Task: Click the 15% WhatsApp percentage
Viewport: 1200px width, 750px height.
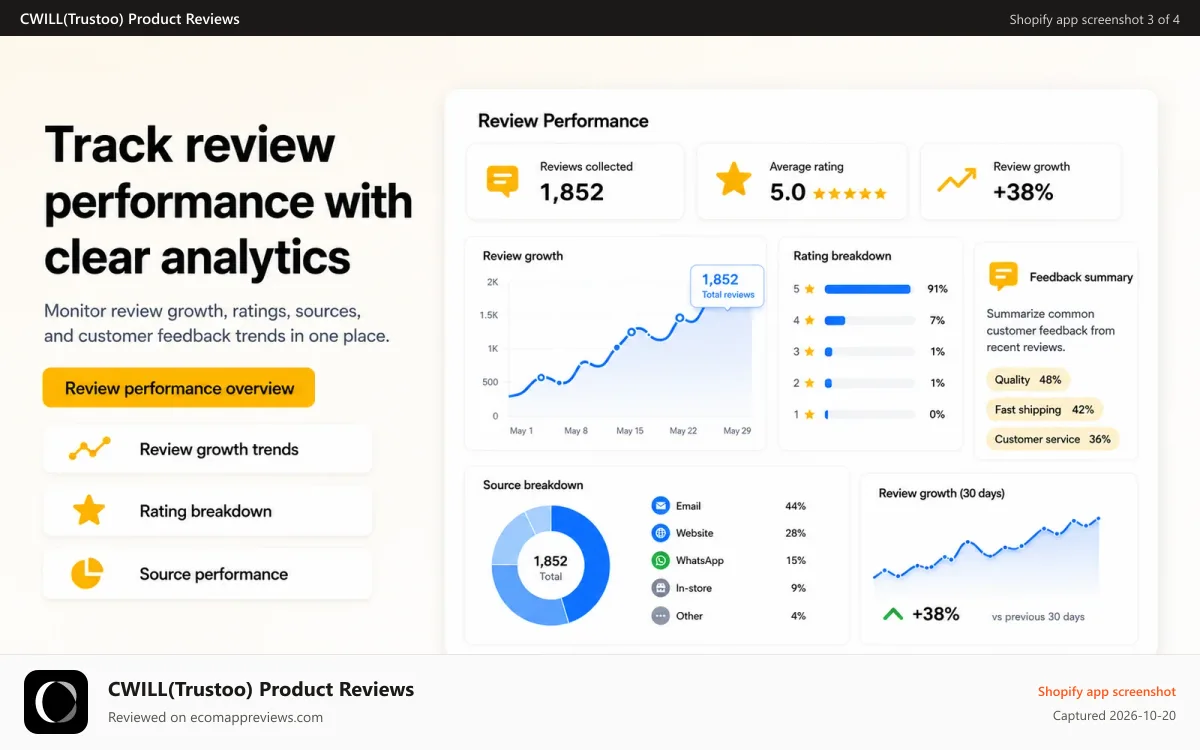Action: coord(795,561)
